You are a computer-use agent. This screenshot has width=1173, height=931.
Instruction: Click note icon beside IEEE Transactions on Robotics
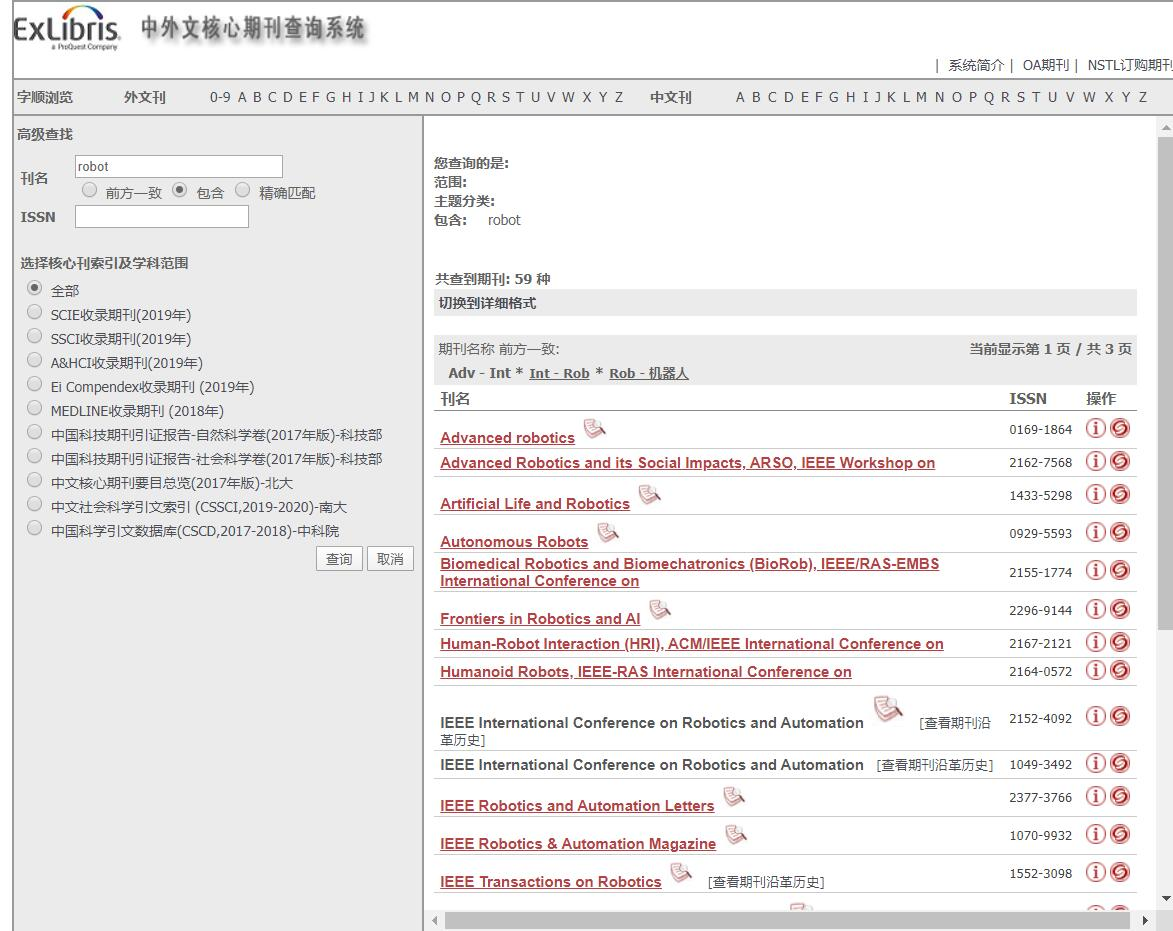pos(681,873)
